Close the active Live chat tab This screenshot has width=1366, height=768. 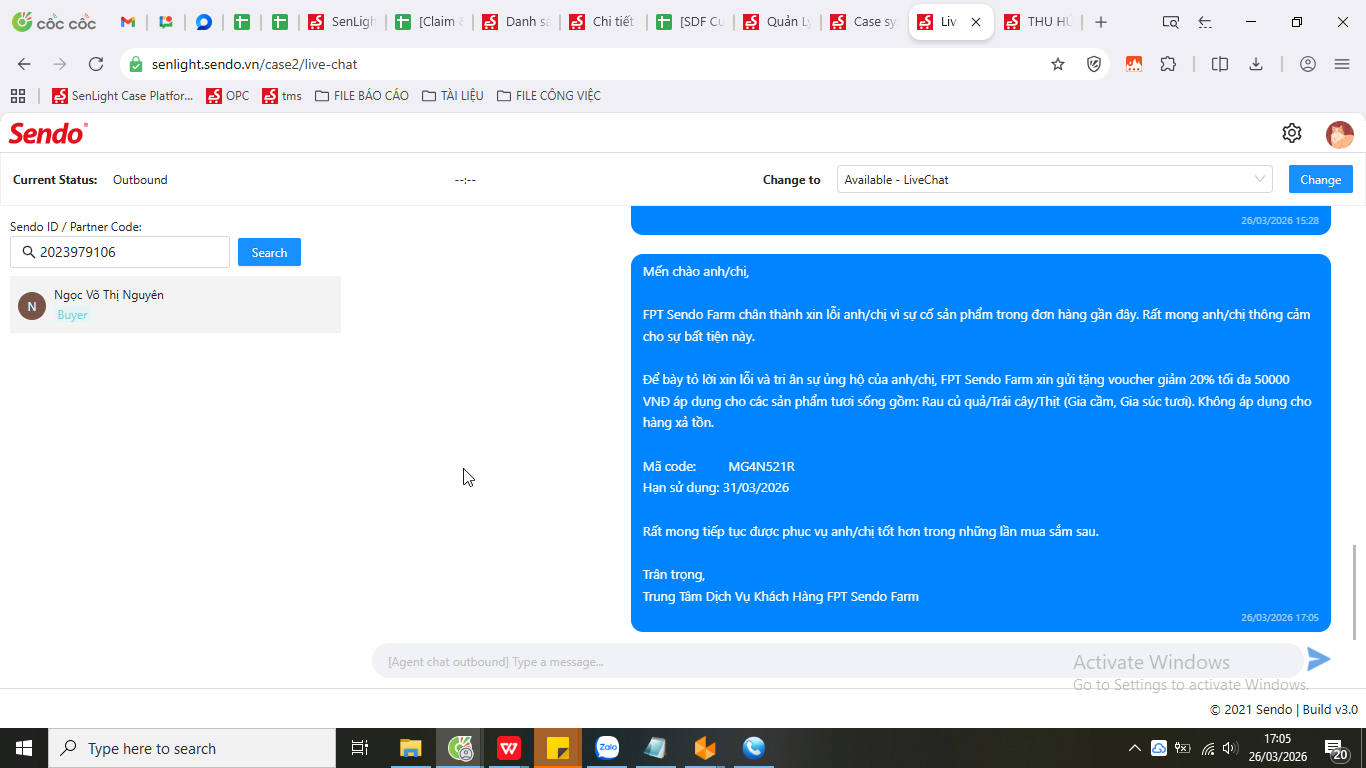(x=976, y=22)
